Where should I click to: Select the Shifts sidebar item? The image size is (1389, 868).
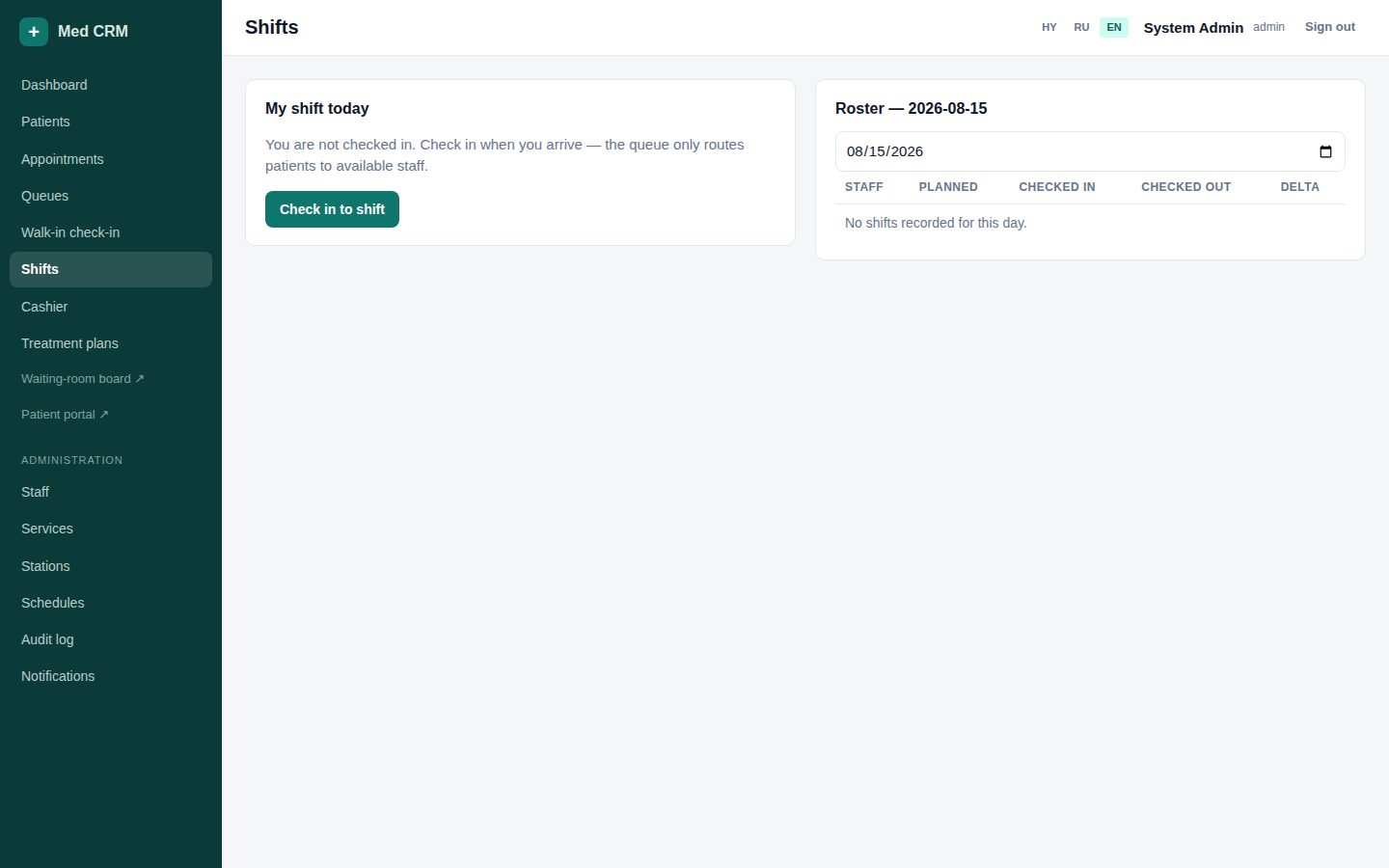[111, 269]
